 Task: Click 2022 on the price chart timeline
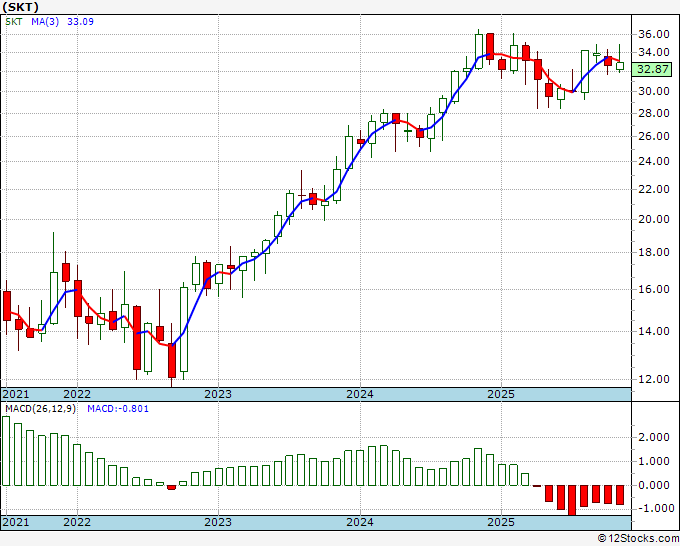pyautogui.click(x=77, y=394)
